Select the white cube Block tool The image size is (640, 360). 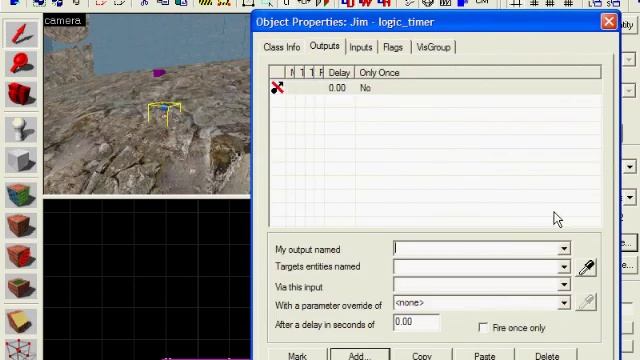tap(21, 160)
